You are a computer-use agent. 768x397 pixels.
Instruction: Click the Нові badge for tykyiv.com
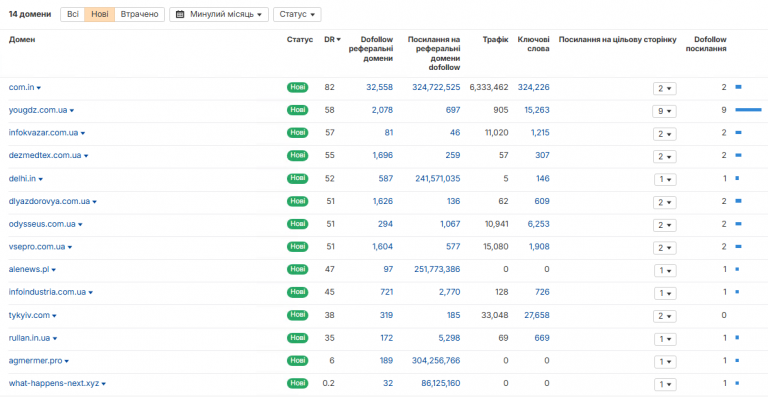pyautogui.click(x=297, y=315)
